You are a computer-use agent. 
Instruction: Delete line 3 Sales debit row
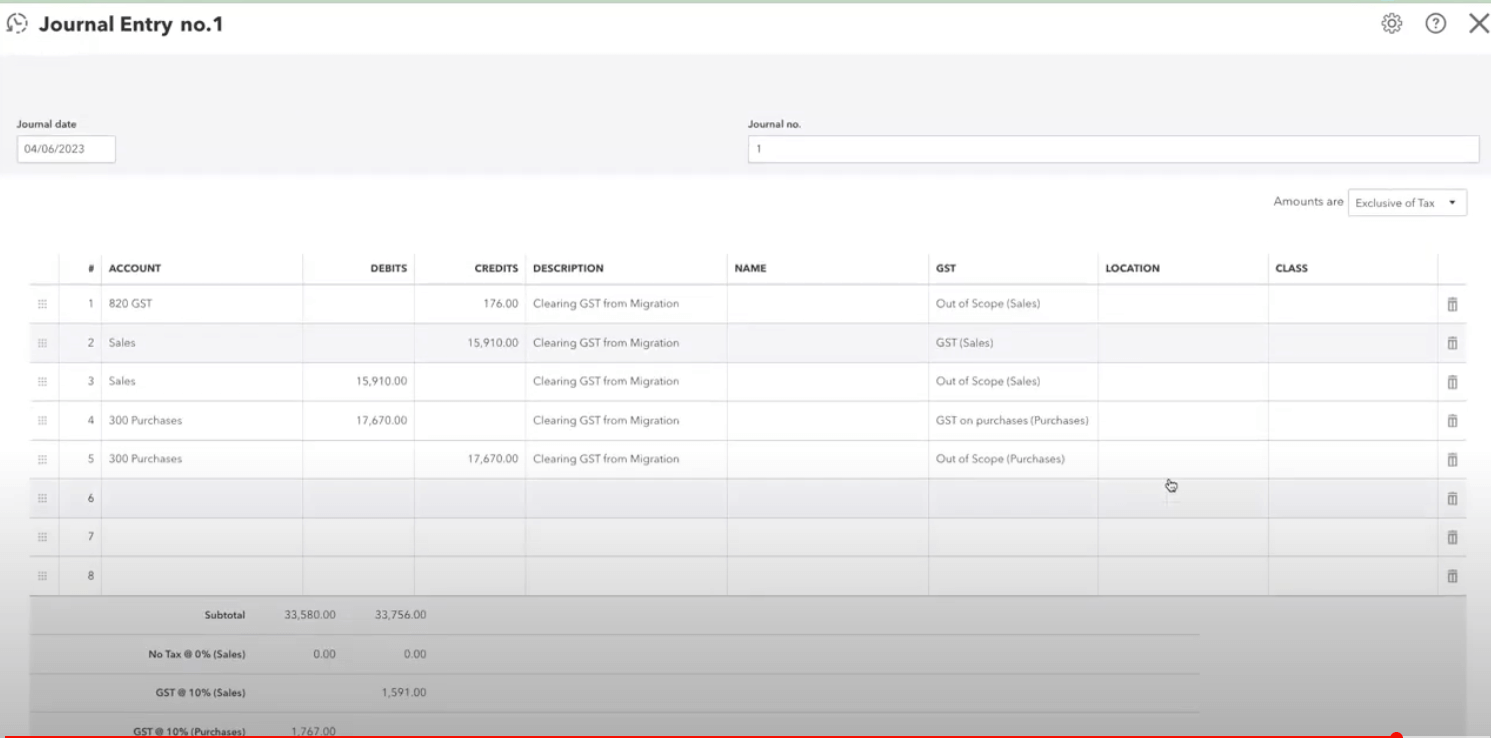[x=1452, y=381]
